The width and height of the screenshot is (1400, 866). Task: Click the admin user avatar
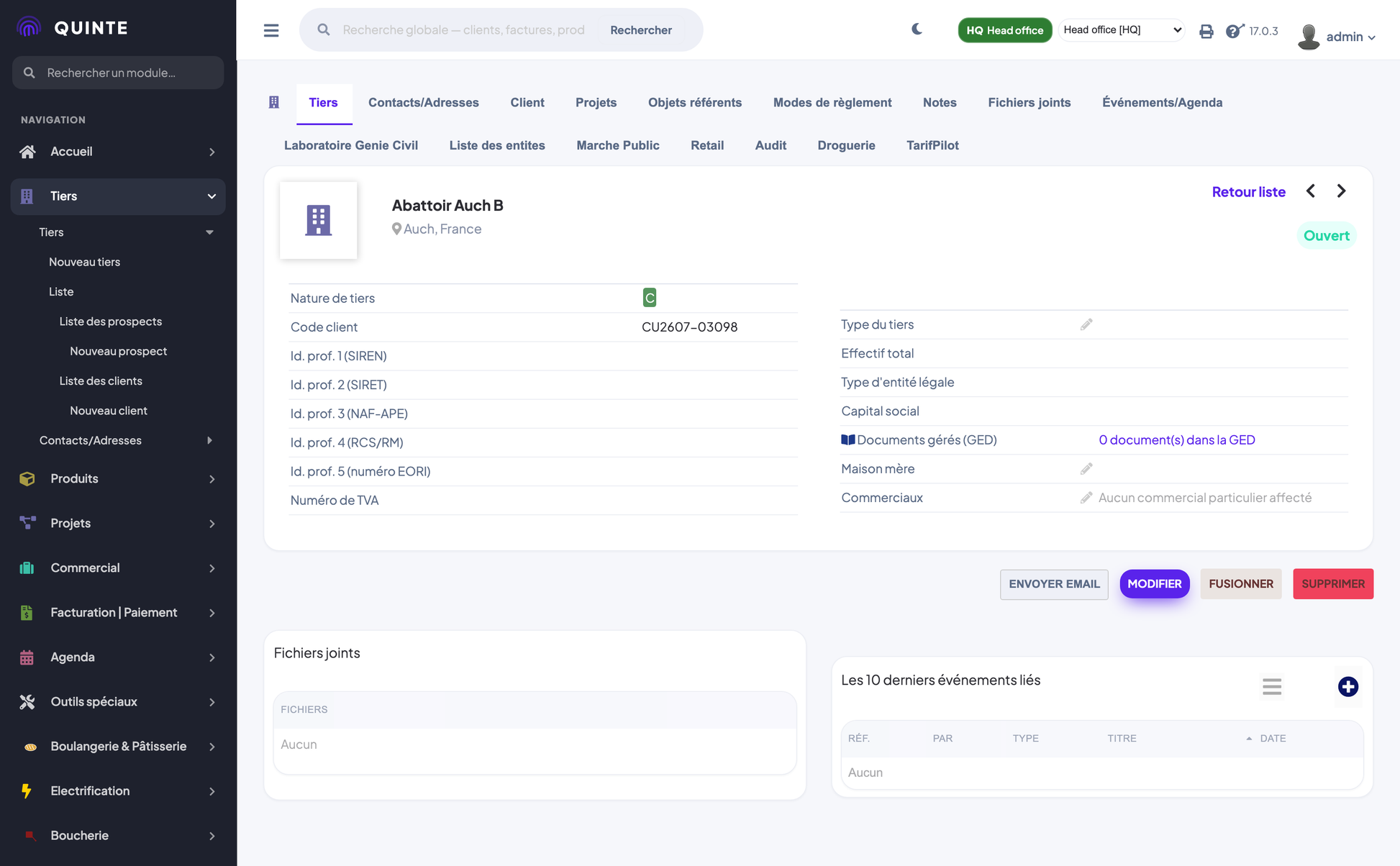coord(1309,37)
